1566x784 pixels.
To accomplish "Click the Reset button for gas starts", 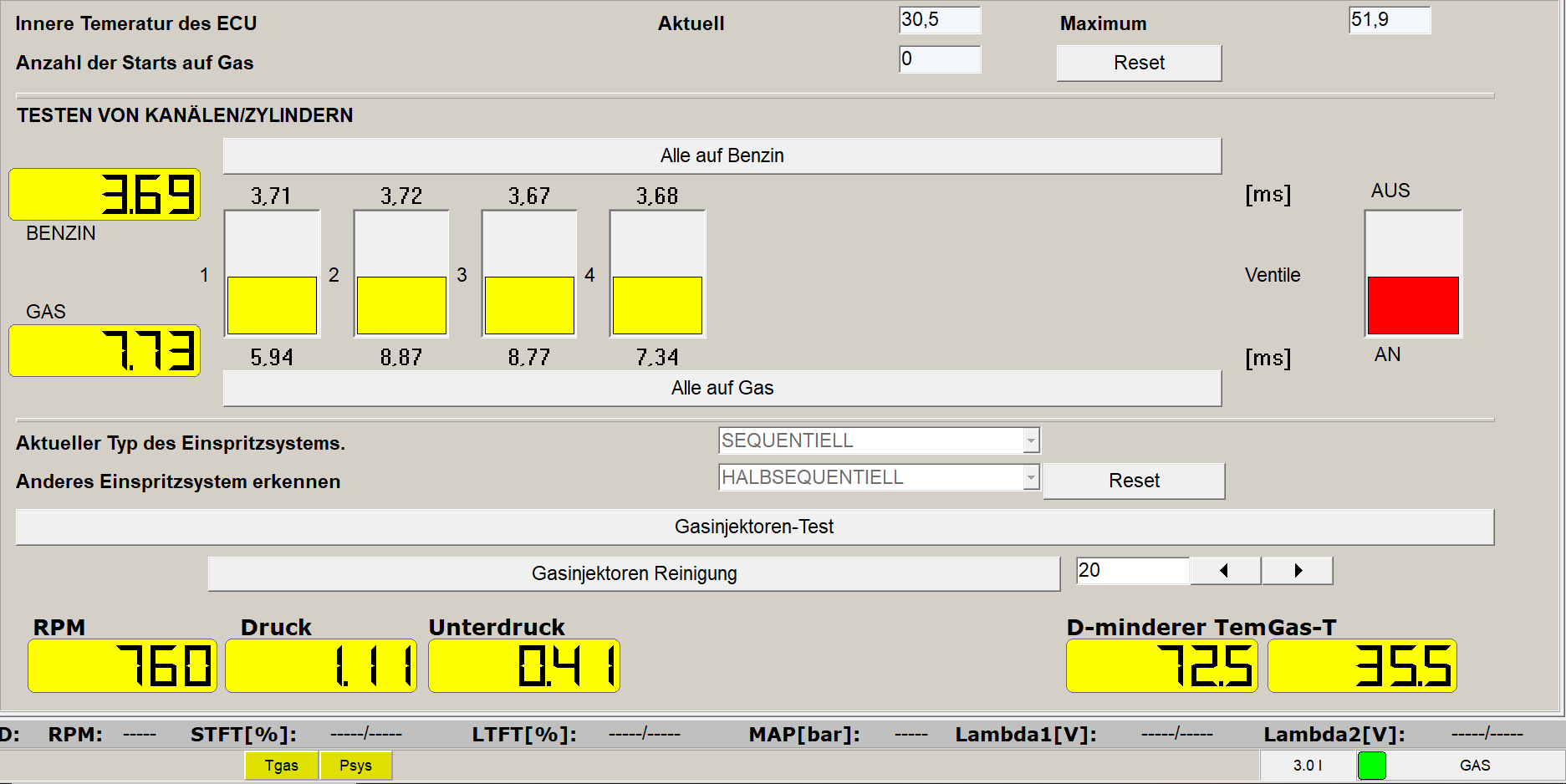I will (x=1139, y=63).
